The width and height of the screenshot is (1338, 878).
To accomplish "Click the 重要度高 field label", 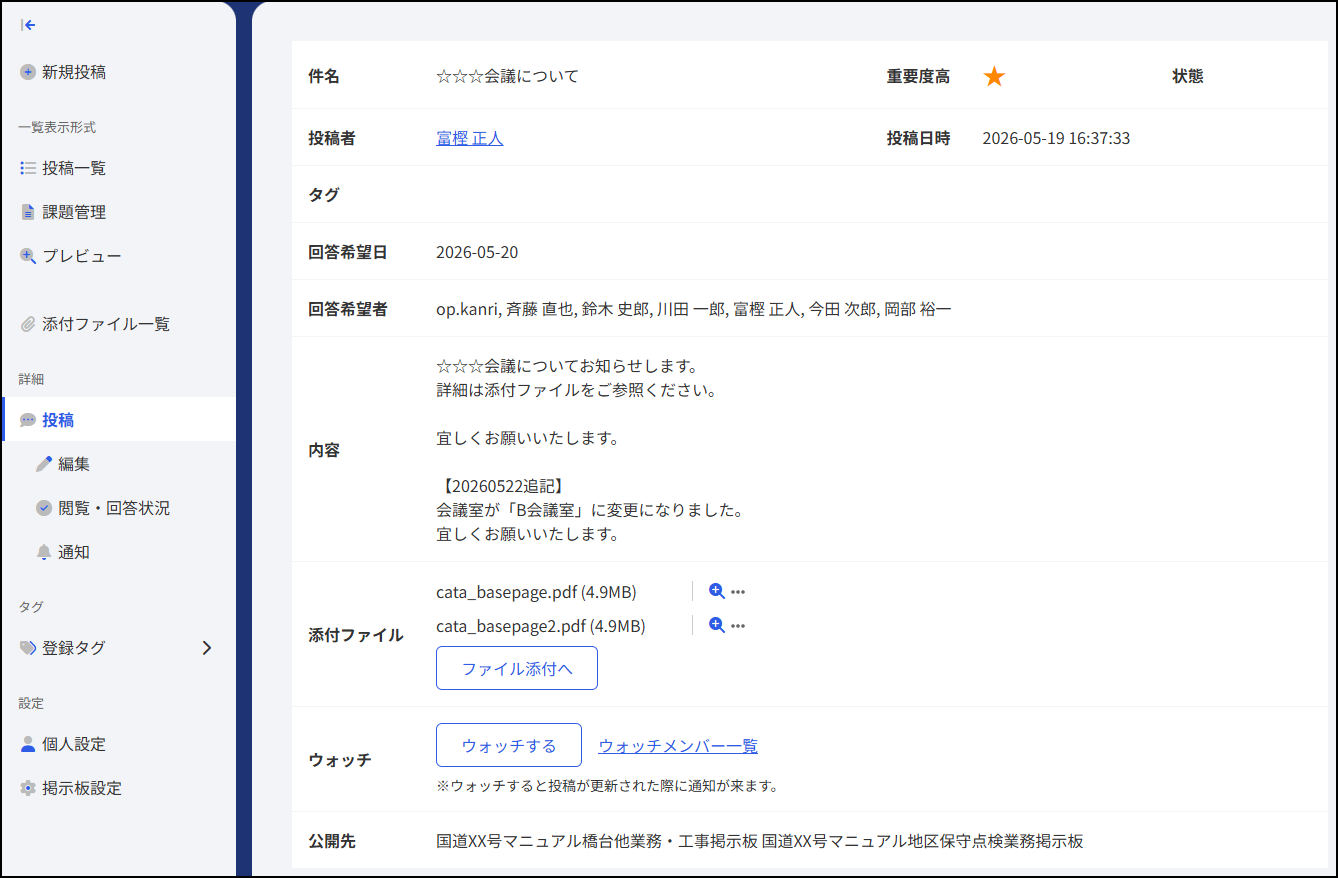I will 918,76.
